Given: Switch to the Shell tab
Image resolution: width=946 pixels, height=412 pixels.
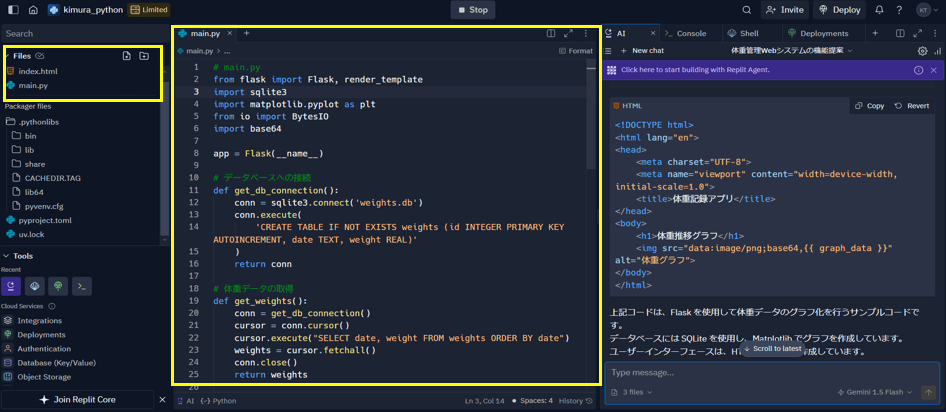Looking at the screenshot, I should [743, 34].
